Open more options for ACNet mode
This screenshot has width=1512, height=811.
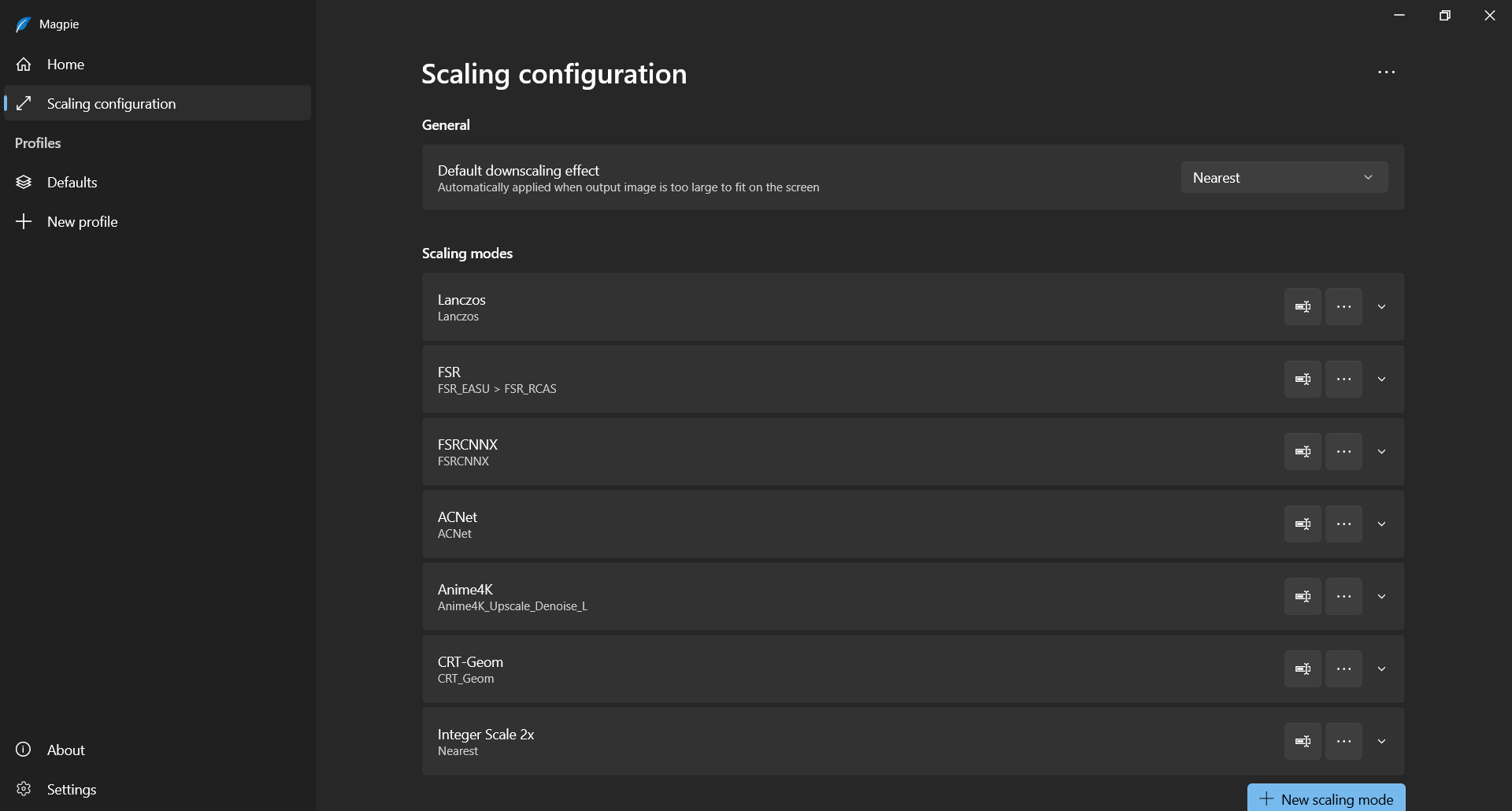click(x=1343, y=524)
